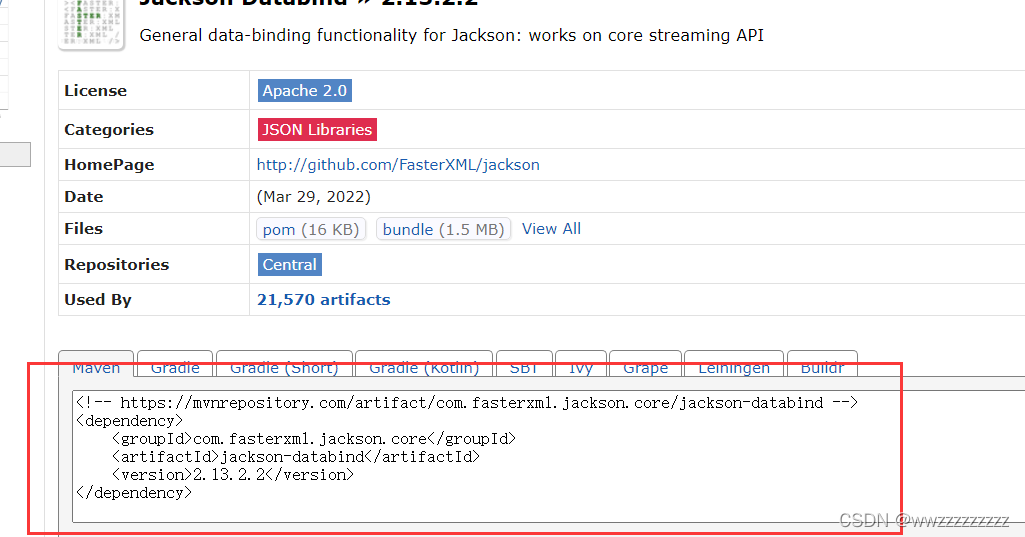Switch to the Gradle tab
The width and height of the screenshot is (1025, 537).
[x=175, y=366]
